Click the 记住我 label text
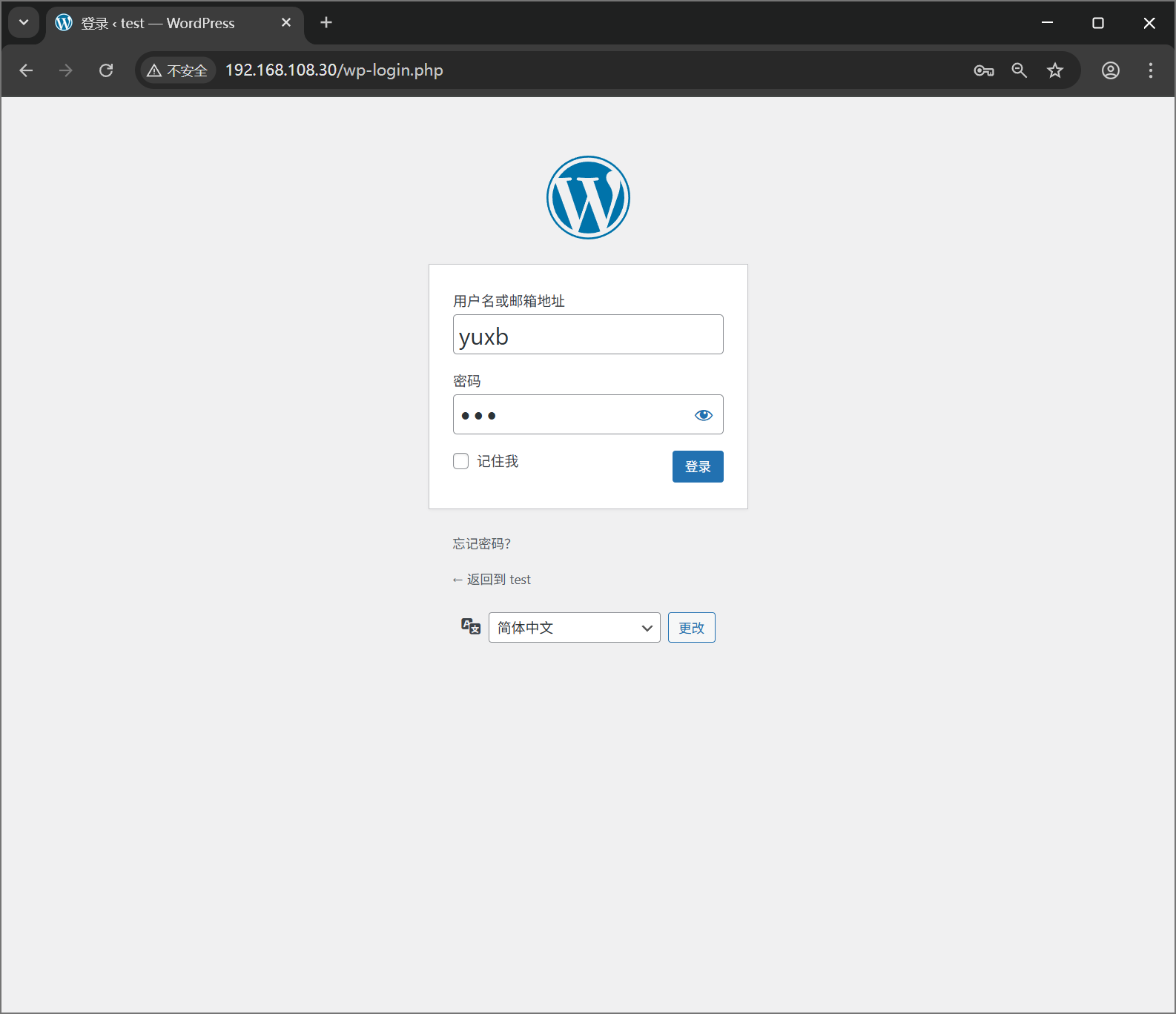 coord(498,461)
